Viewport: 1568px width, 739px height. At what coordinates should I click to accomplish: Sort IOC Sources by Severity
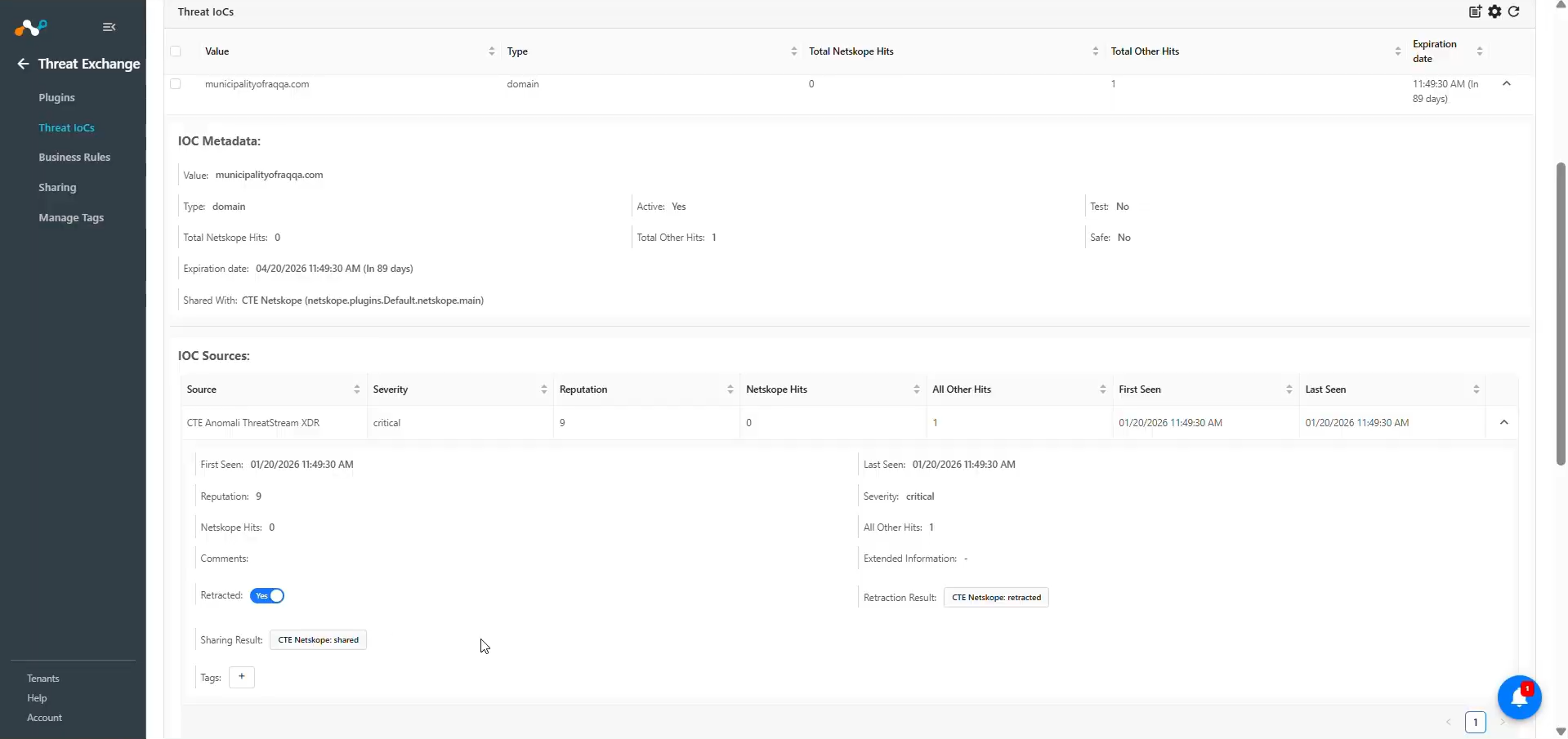point(544,390)
